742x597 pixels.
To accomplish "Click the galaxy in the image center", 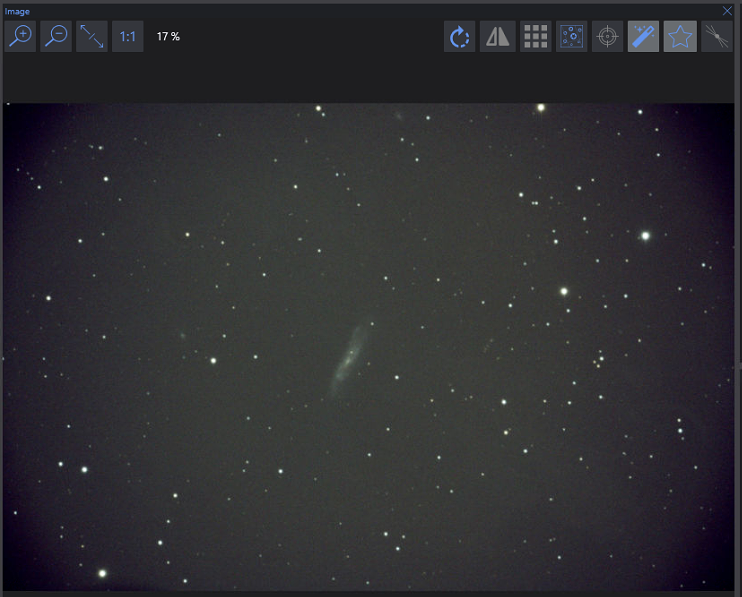I will coord(349,358).
